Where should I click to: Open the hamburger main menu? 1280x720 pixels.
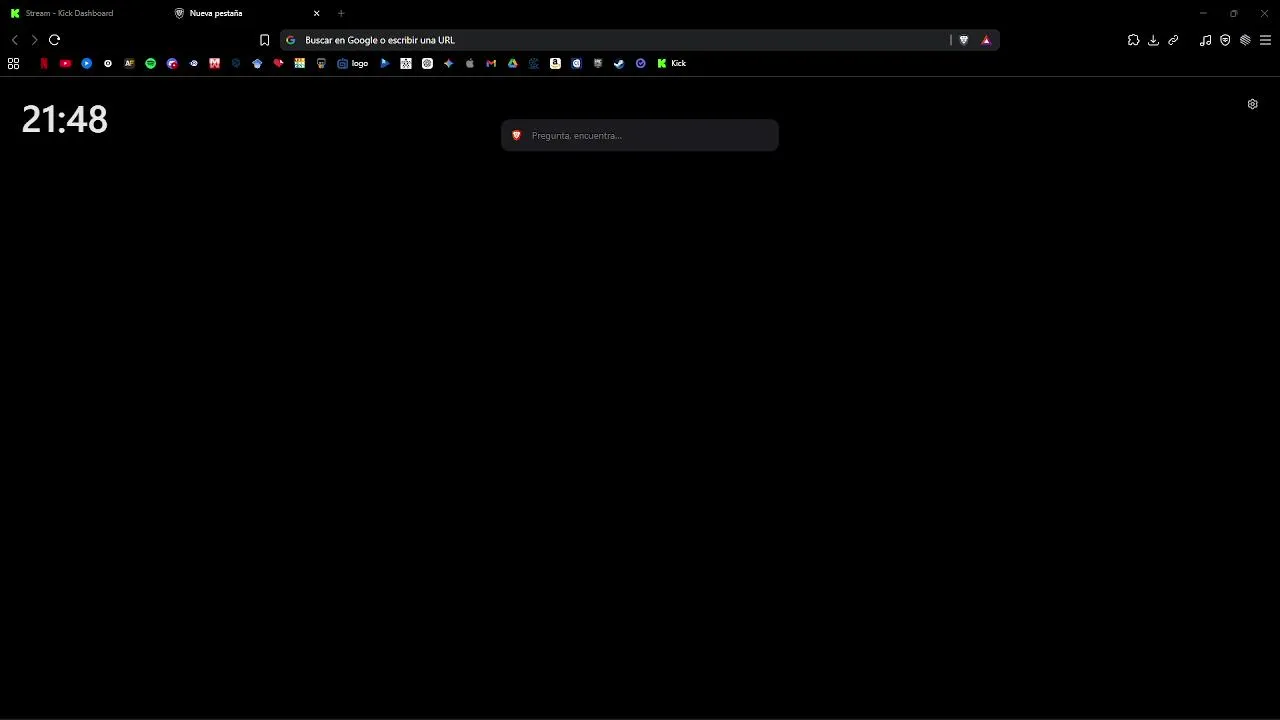point(1265,40)
